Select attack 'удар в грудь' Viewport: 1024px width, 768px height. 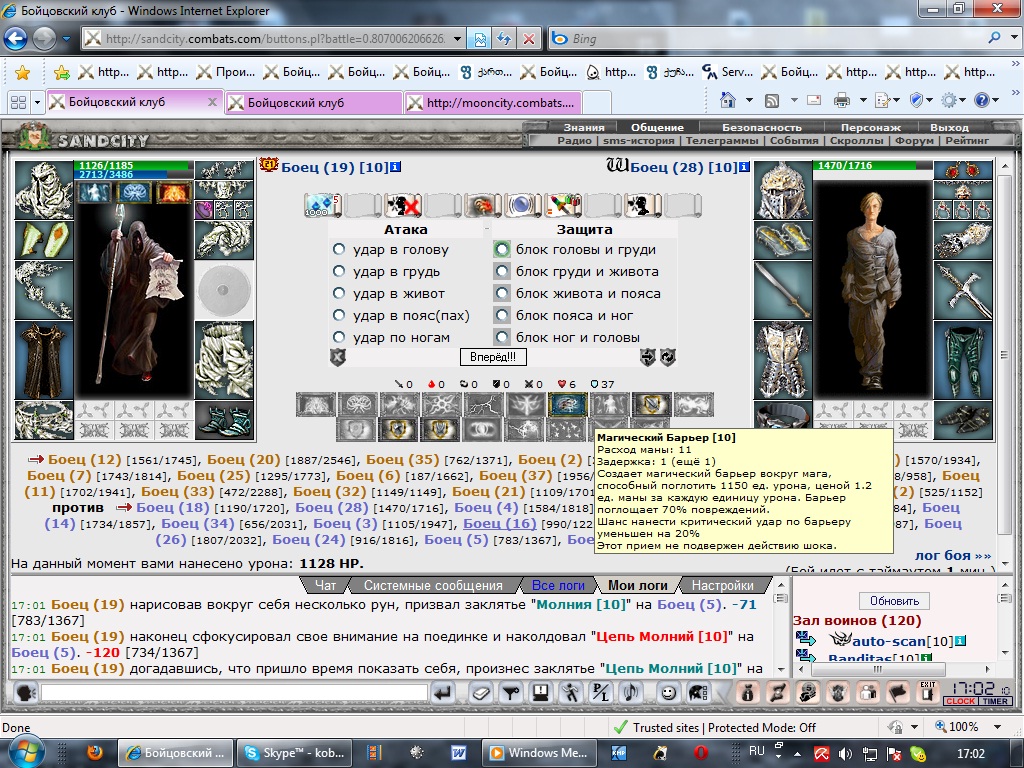338,271
